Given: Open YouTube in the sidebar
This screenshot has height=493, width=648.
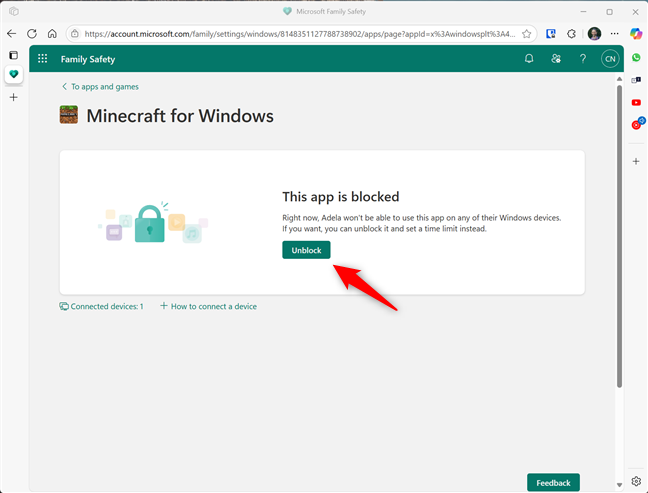Looking at the screenshot, I should point(636,102).
